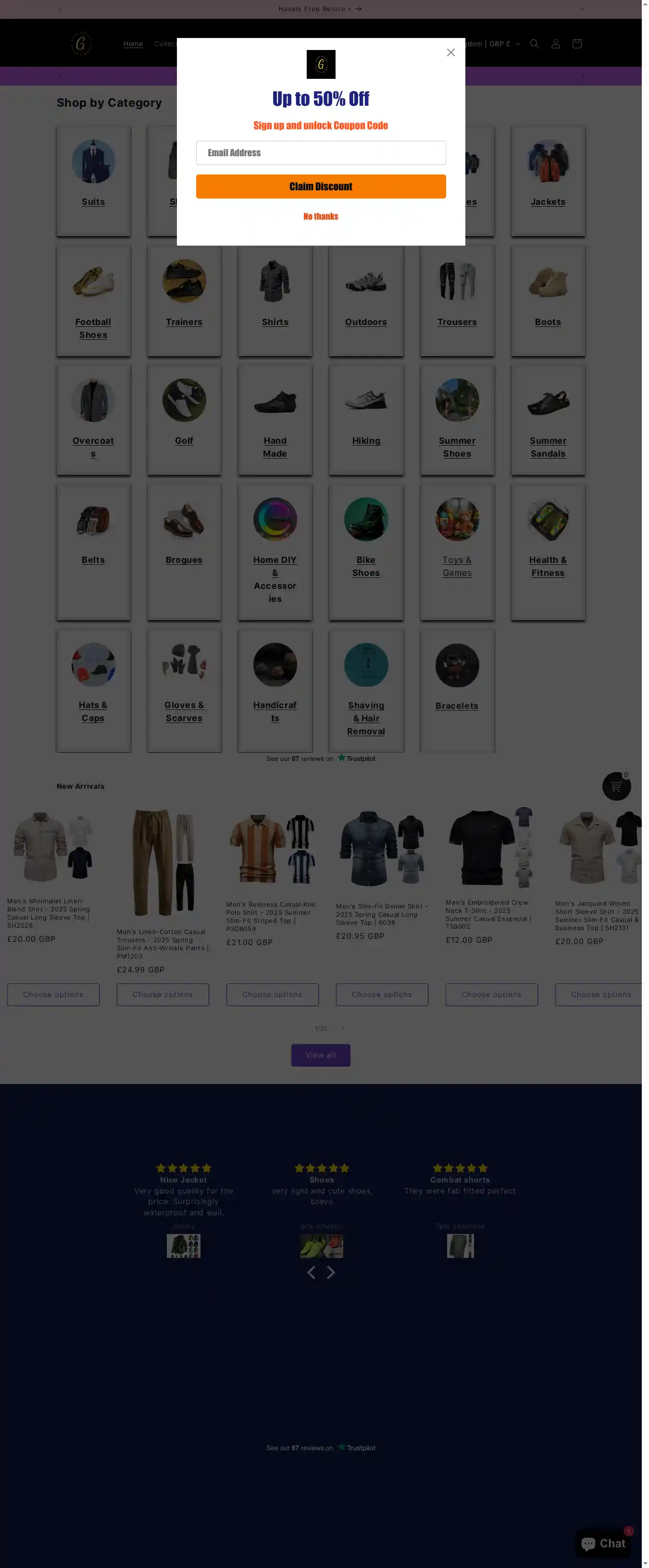Click View all under New Arrivals
This screenshot has height=1568, width=649.
(x=321, y=1055)
